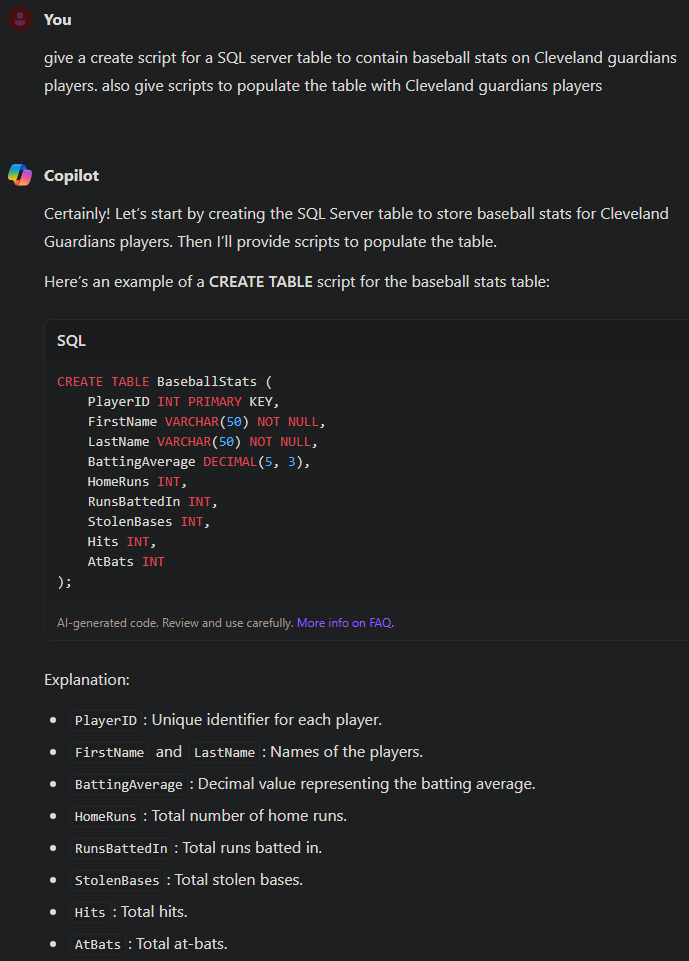The width and height of the screenshot is (689, 961).
Task: Click the "You" sender name
Action: (58, 19)
